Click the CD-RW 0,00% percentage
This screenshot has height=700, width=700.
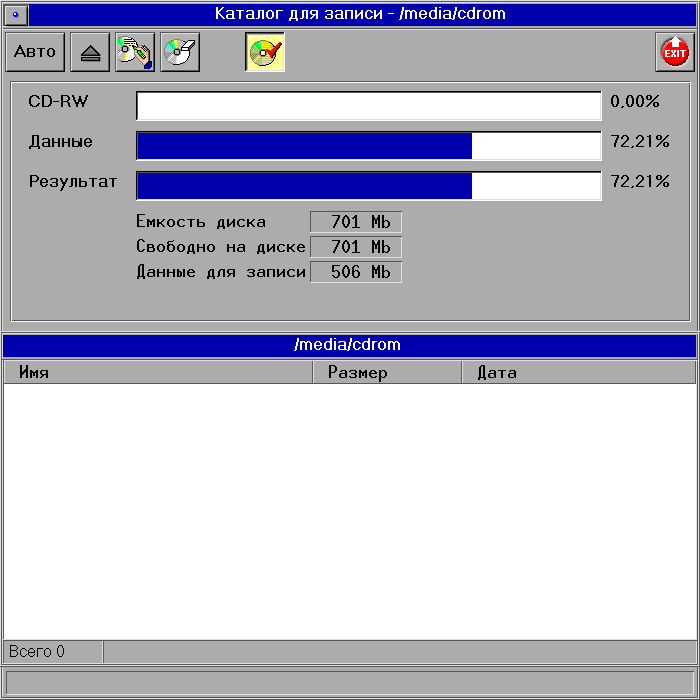(635, 101)
